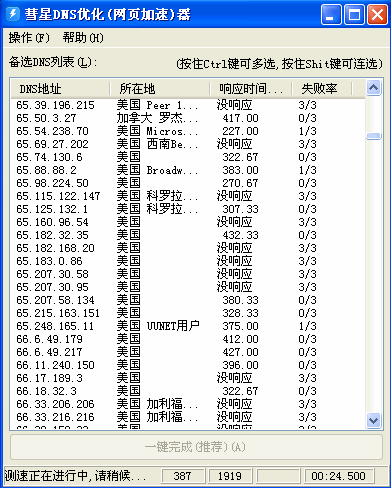Click response time 270.67 value
Viewport: 391px width, 488px height.
coord(240,183)
